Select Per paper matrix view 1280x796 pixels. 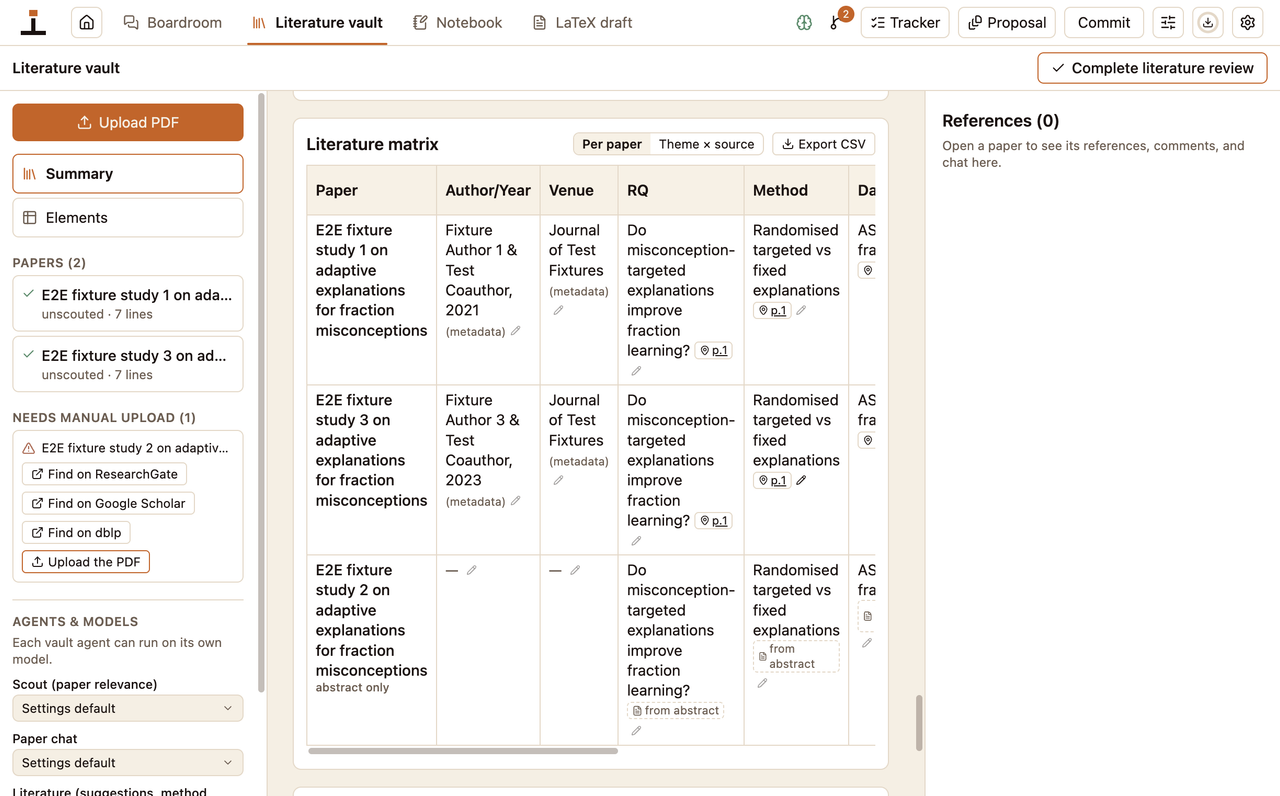point(612,144)
